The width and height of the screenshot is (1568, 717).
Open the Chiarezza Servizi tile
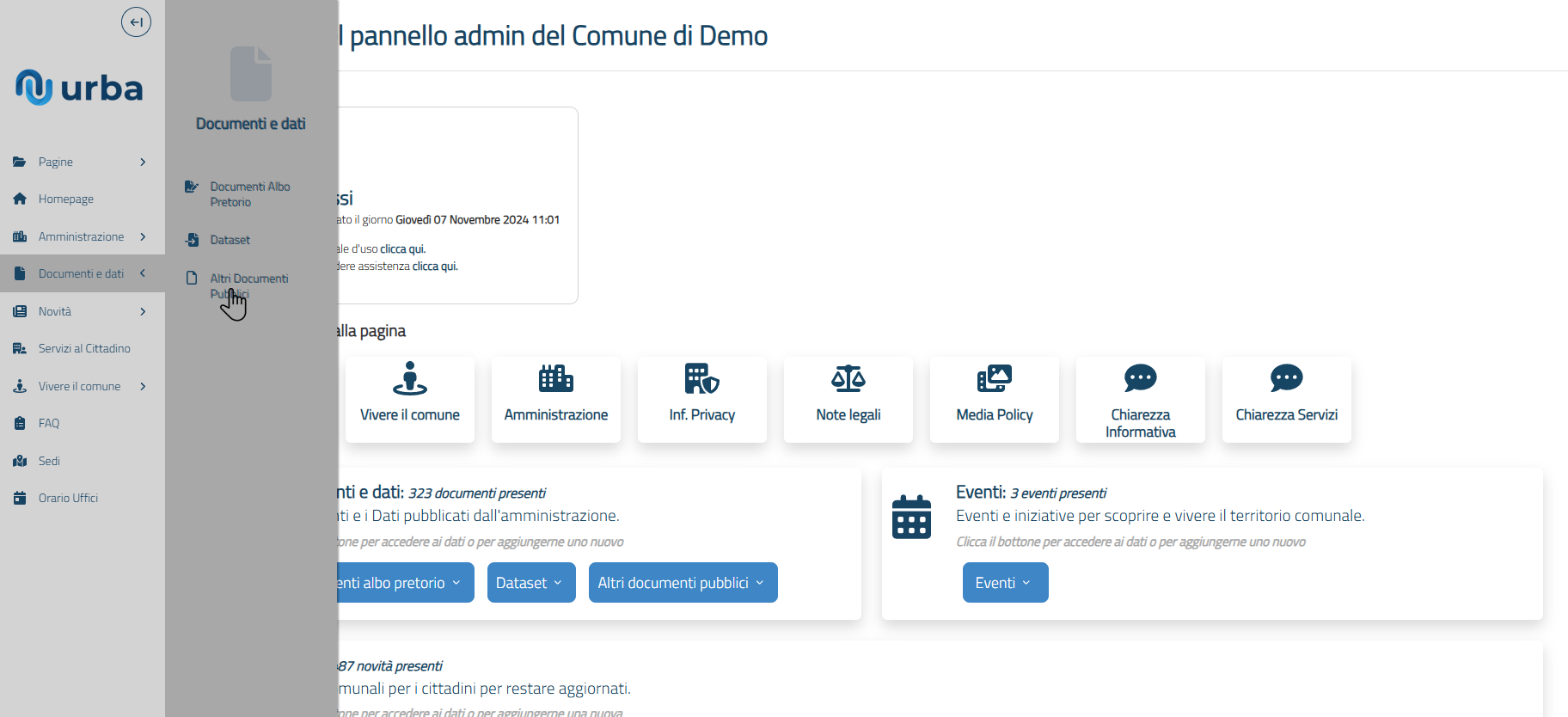(1287, 400)
